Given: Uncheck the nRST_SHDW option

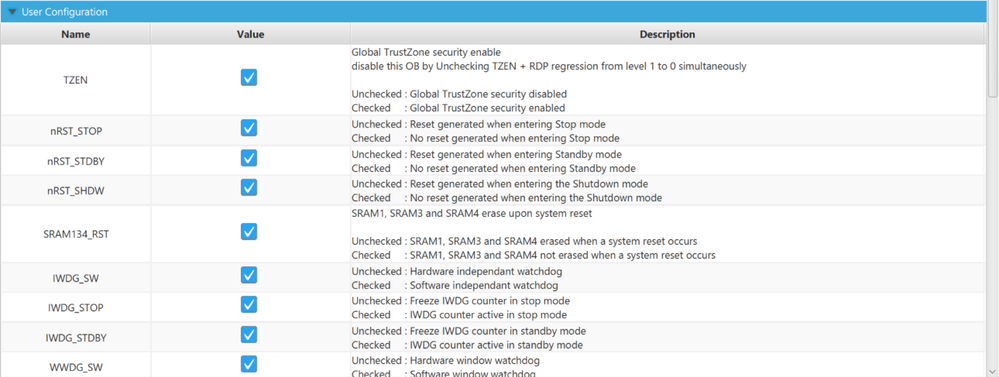Looking at the screenshot, I should [x=249, y=187].
